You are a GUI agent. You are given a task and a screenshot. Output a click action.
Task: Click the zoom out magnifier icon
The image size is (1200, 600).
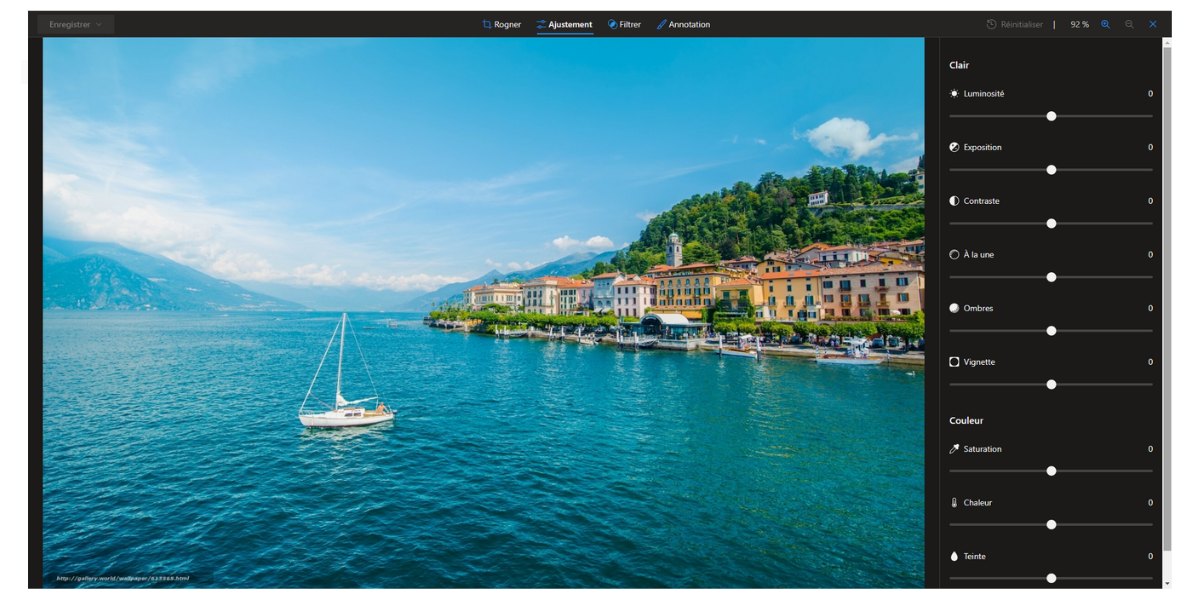[x=1129, y=24]
